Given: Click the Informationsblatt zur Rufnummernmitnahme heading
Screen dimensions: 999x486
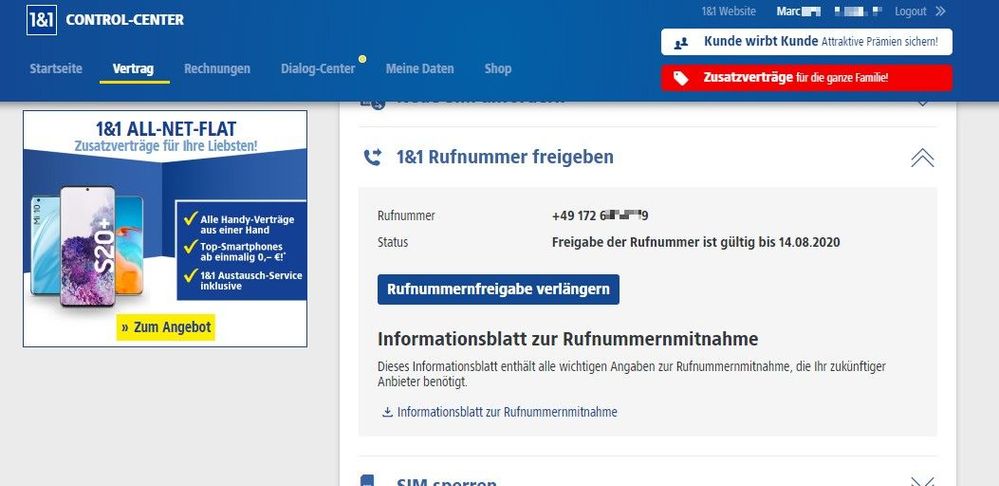Looking at the screenshot, I should click(x=568, y=339).
